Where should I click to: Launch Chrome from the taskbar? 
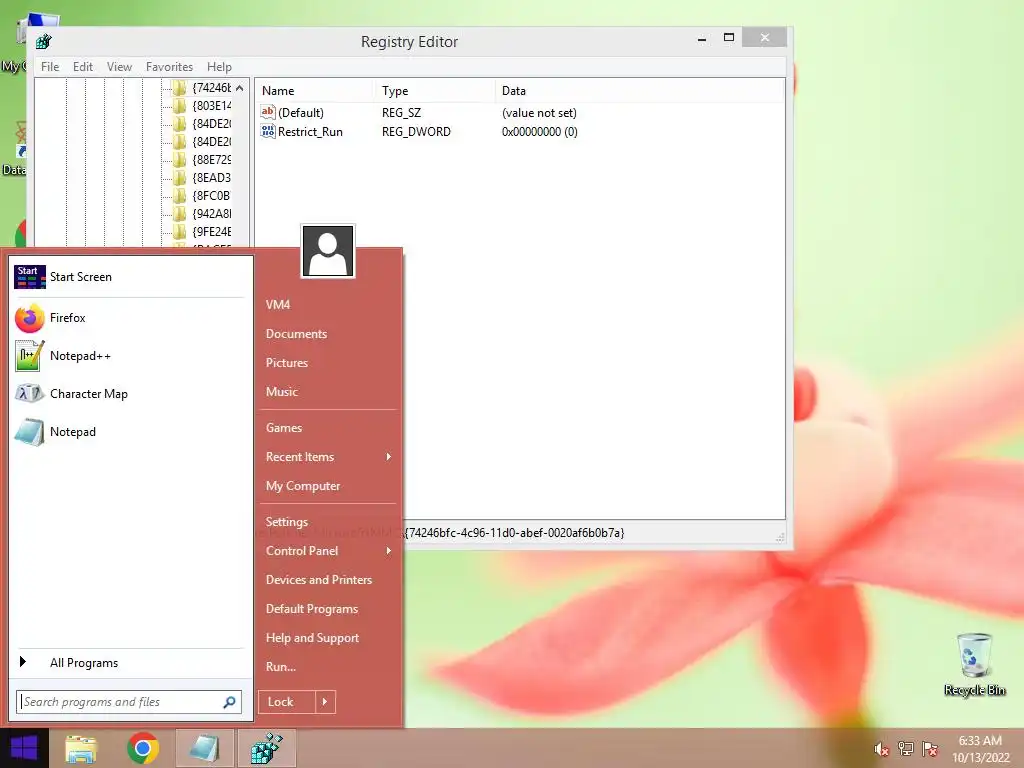click(x=143, y=748)
